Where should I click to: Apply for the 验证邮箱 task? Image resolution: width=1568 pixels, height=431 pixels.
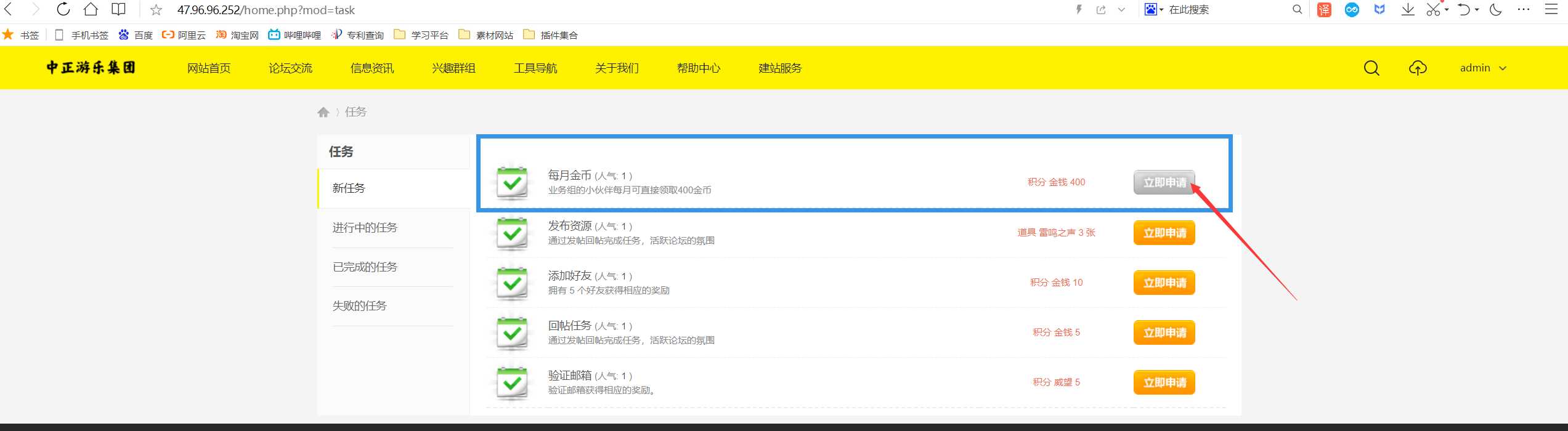coord(1164,382)
